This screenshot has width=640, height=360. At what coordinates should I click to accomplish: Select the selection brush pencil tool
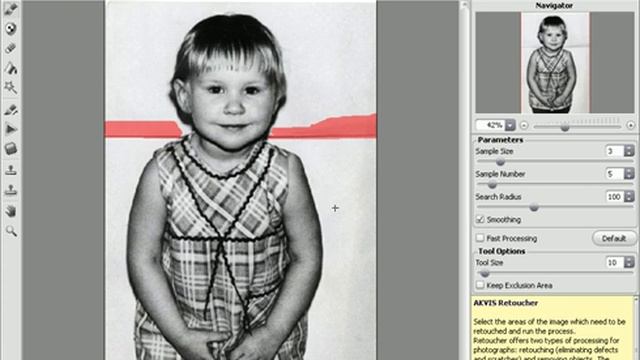11,9
